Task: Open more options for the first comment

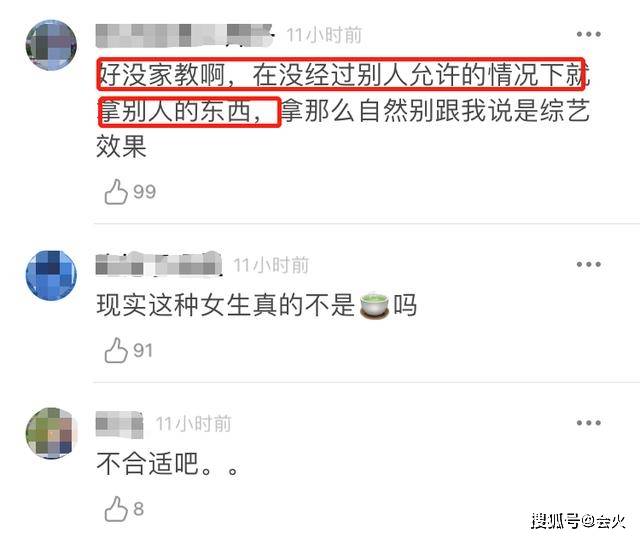Action: pyautogui.click(x=588, y=34)
